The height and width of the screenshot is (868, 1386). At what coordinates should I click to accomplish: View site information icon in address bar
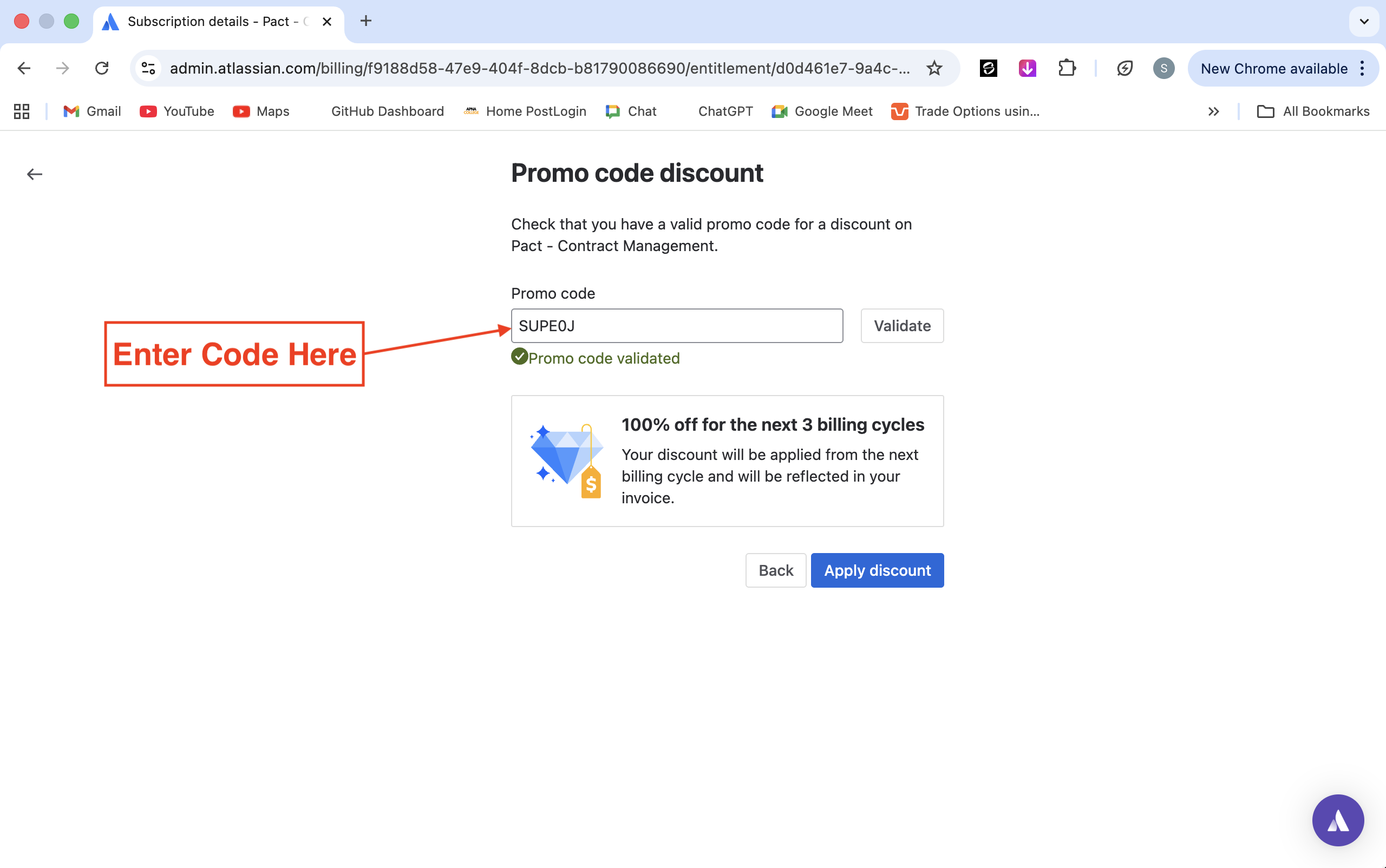148,68
